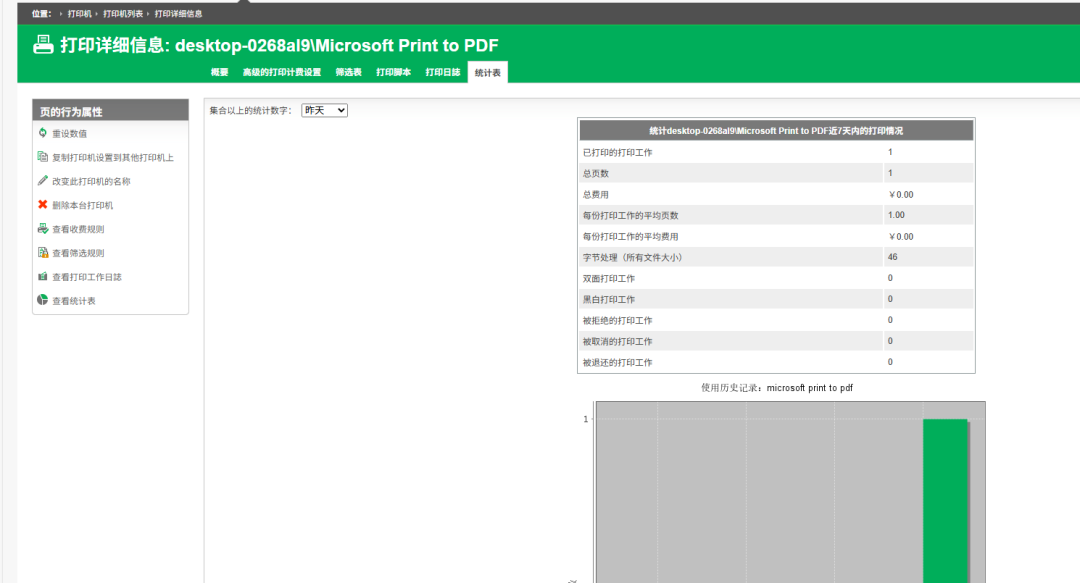Click the pie chart 查看统计表 icon

pos(43,300)
